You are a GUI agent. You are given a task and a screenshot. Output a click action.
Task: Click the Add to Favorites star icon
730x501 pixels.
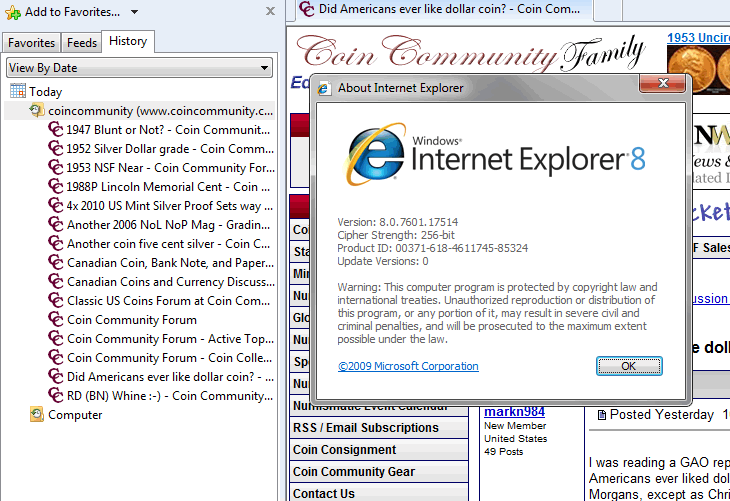[x=13, y=13]
